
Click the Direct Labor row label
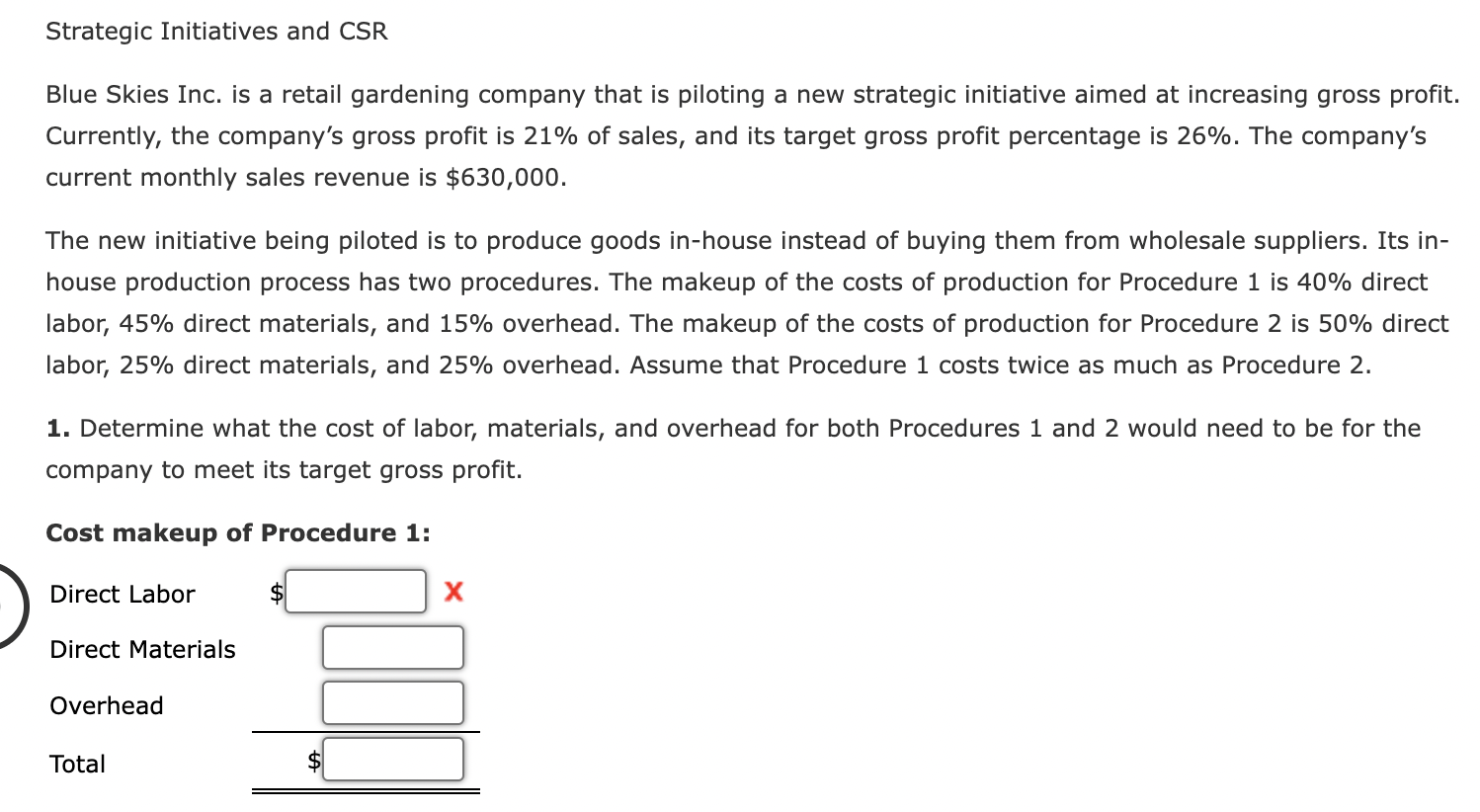point(123,595)
